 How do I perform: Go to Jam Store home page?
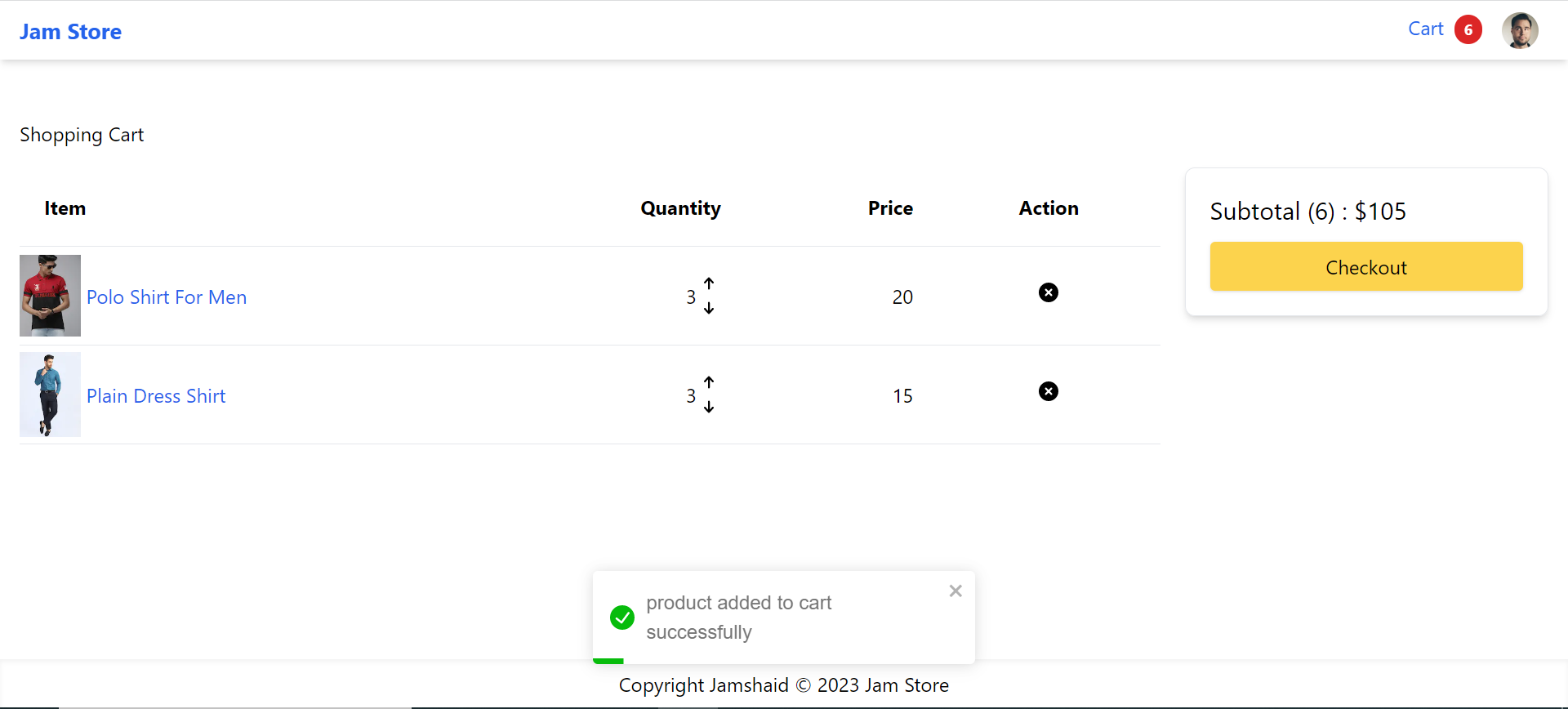70,32
